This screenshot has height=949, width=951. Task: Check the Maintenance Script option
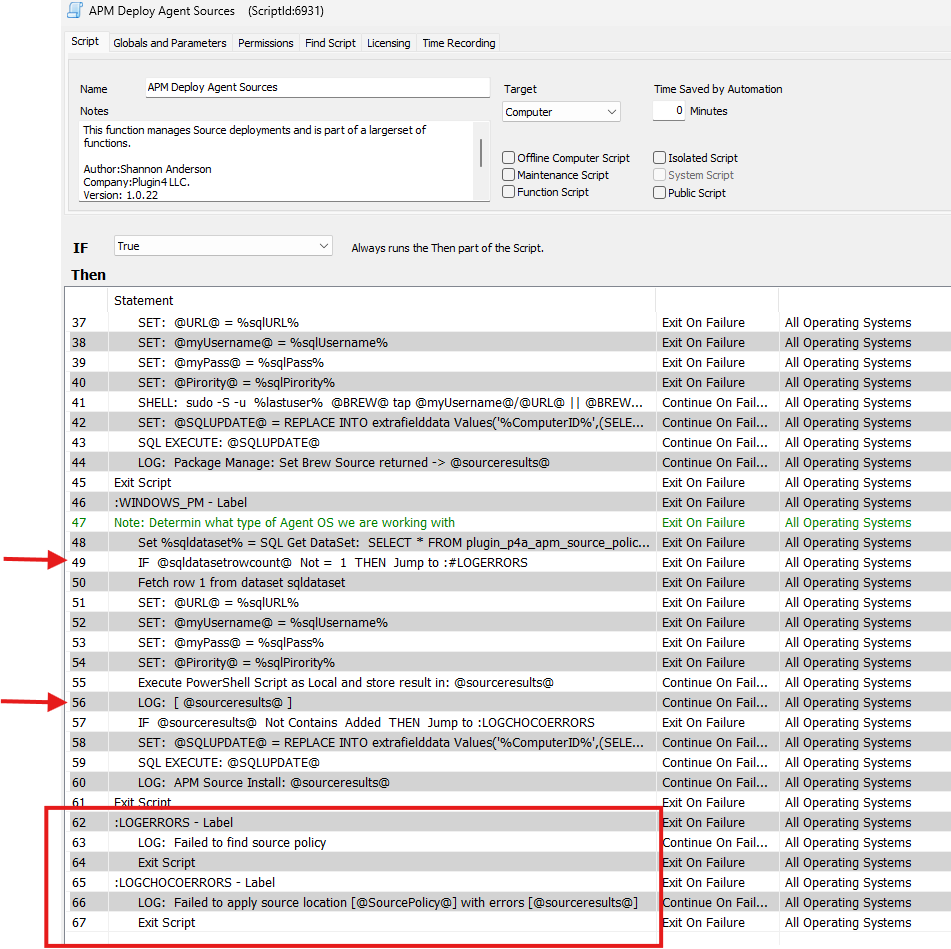click(x=509, y=174)
